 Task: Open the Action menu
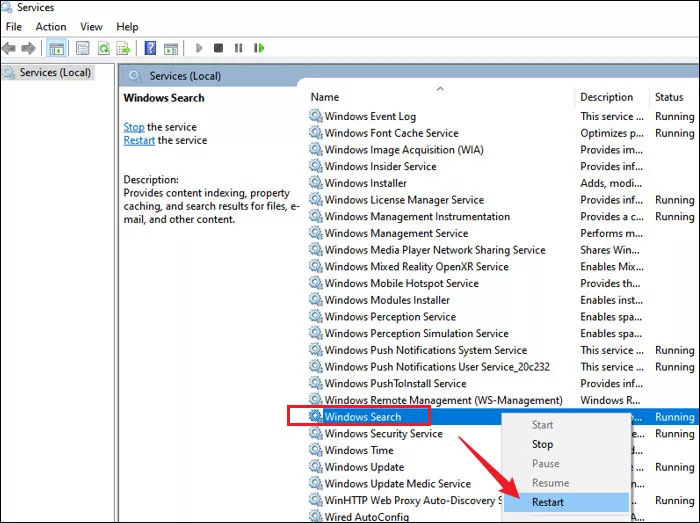(x=51, y=27)
